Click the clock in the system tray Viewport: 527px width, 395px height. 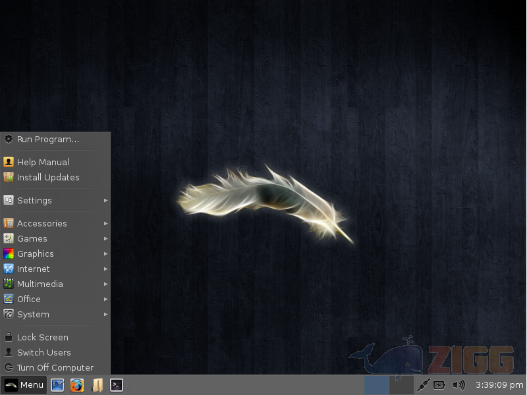499,385
